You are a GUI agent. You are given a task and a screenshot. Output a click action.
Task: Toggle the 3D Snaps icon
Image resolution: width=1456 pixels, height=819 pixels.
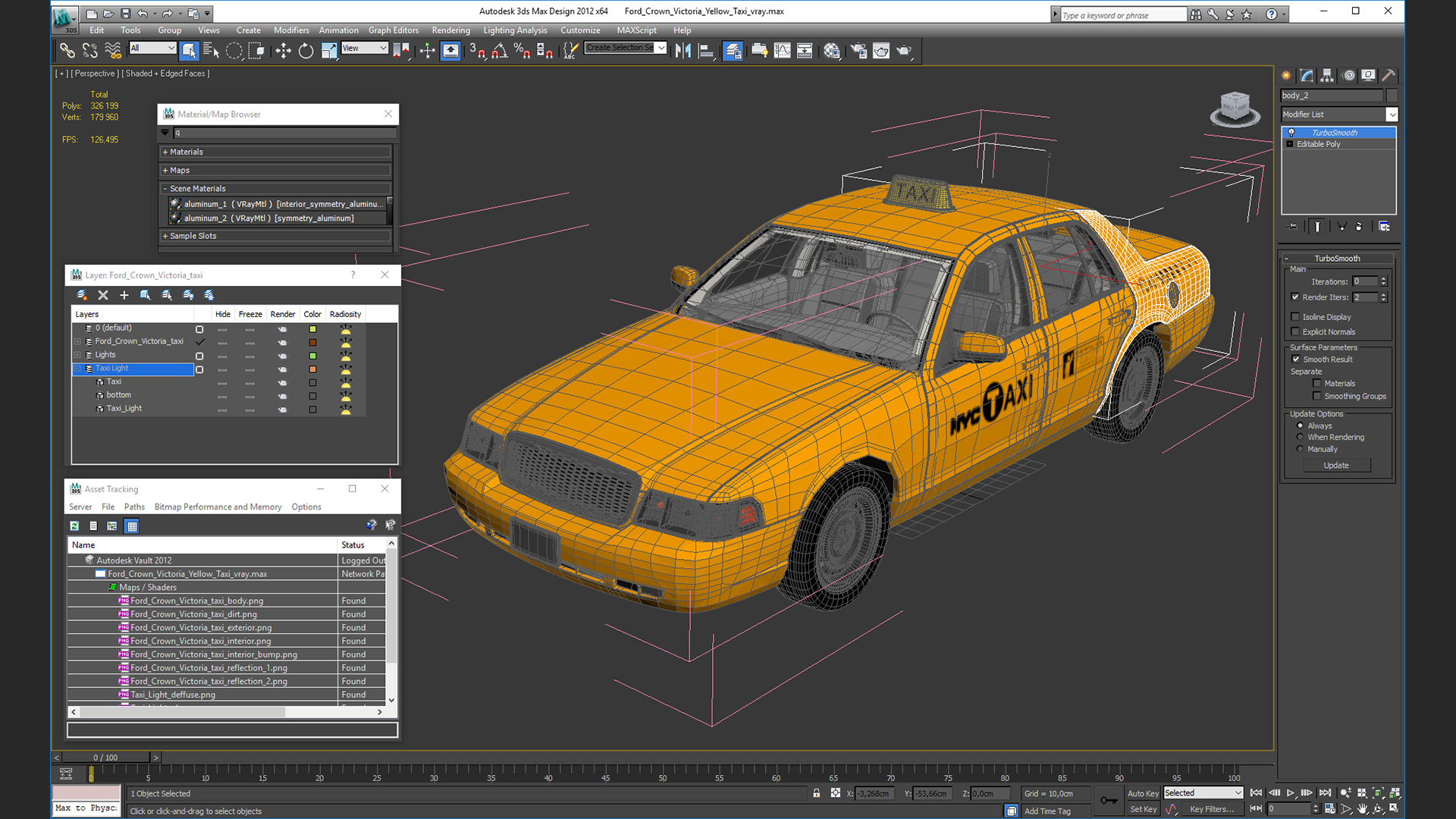[476, 51]
